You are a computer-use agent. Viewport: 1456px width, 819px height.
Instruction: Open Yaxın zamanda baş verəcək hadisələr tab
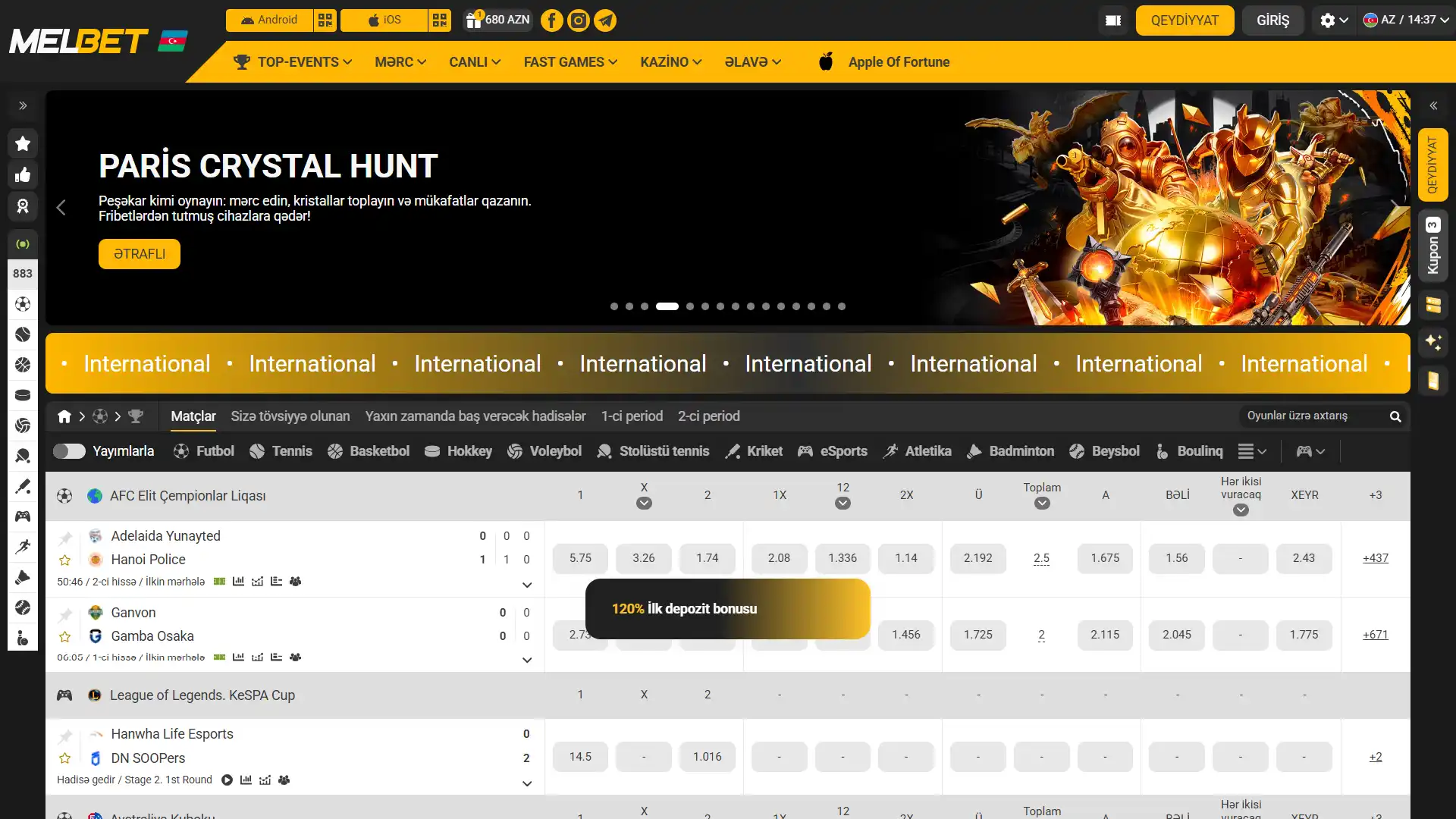pos(475,416)
